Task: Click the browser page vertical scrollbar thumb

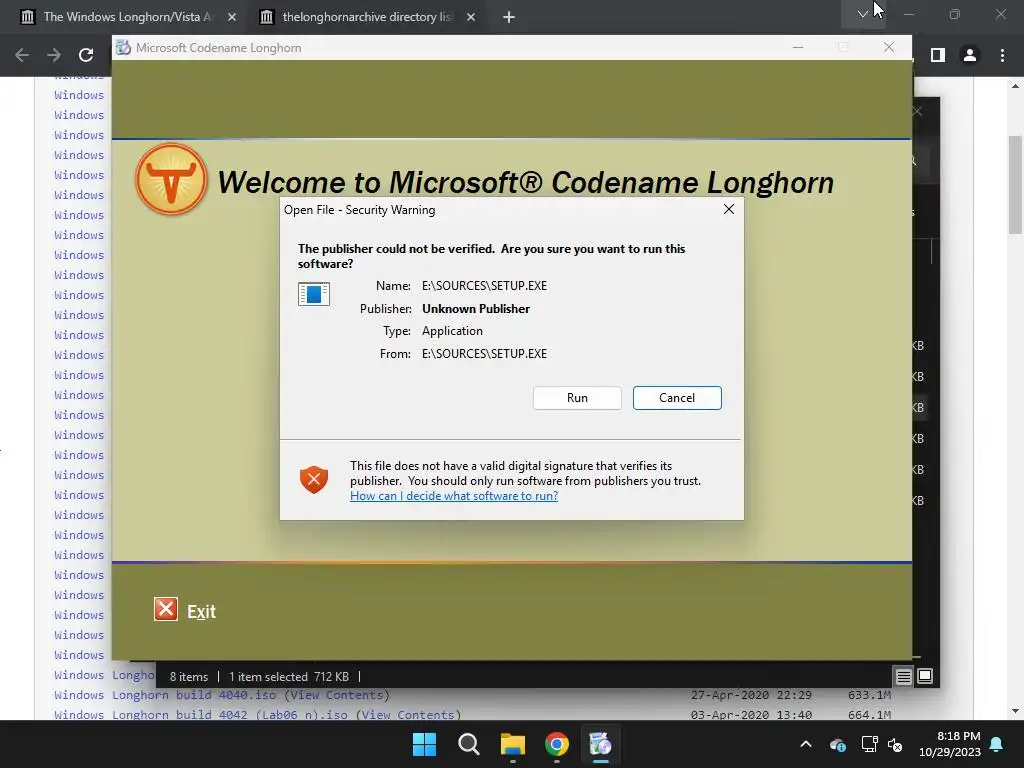Action: click(1016, 184)
